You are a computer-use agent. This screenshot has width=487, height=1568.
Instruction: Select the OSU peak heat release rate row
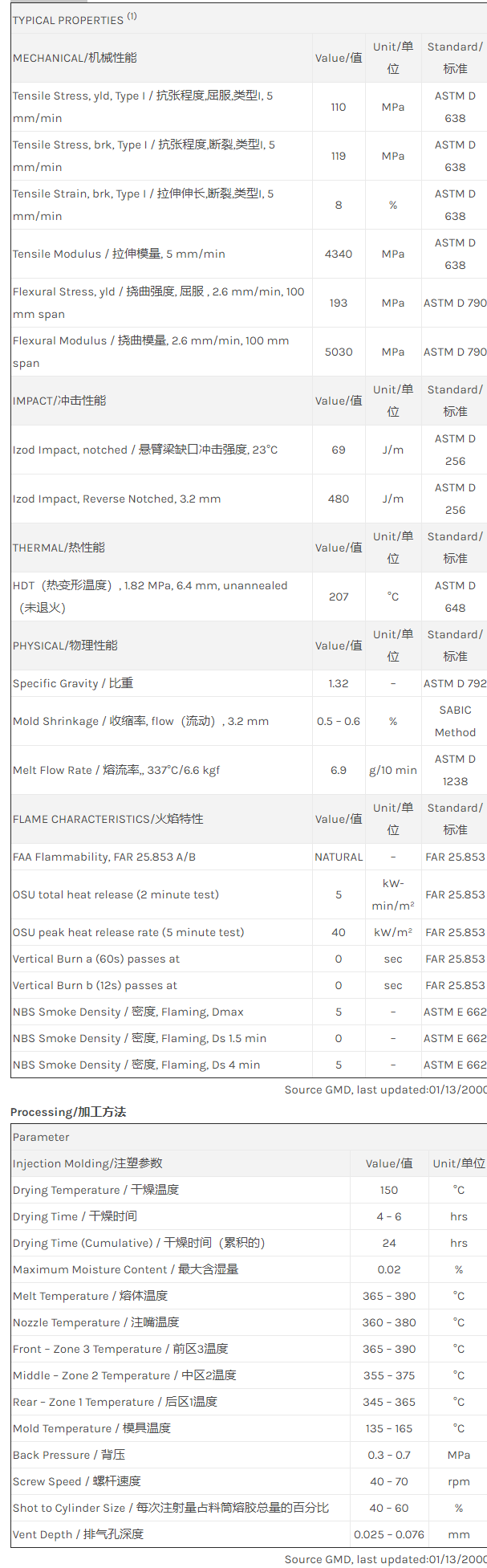[x=128, y=932]
